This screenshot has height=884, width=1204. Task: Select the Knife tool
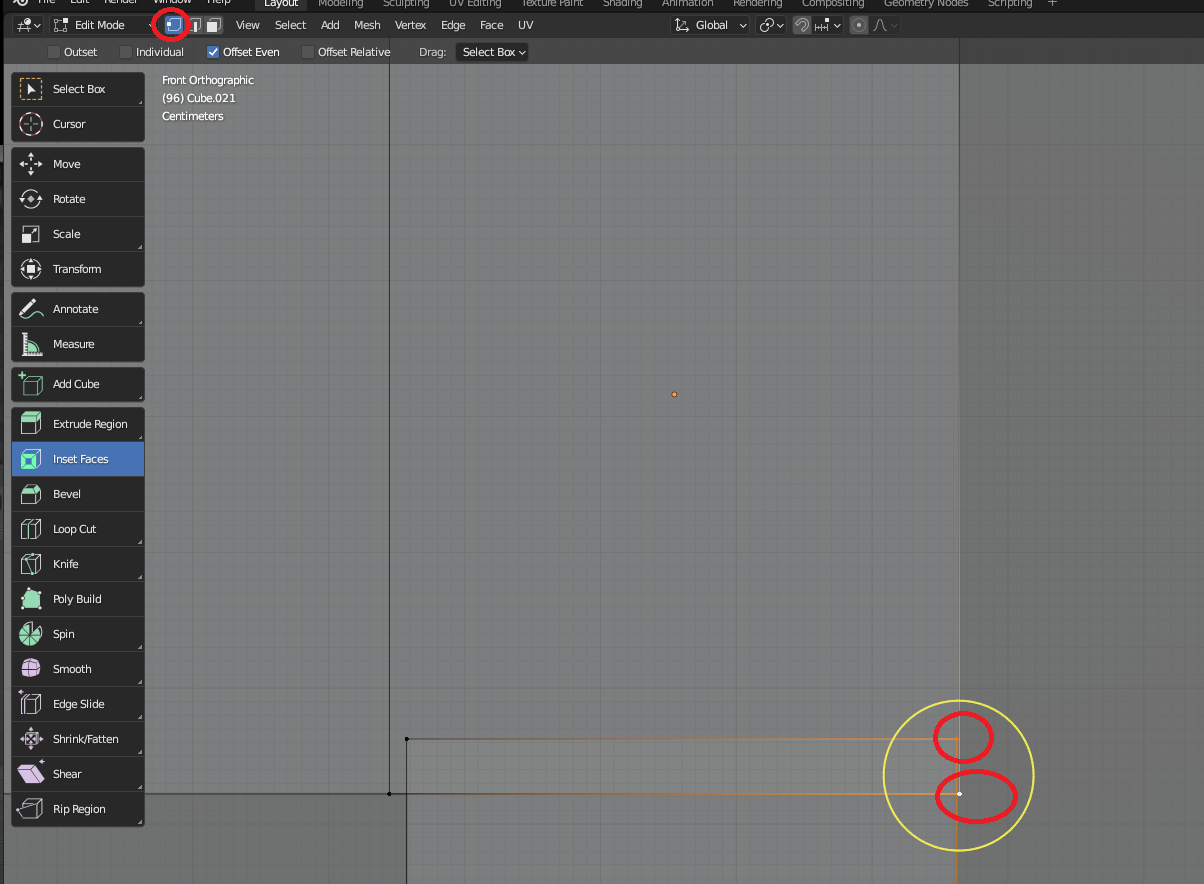pyautogui.click(x=78, y=564)
